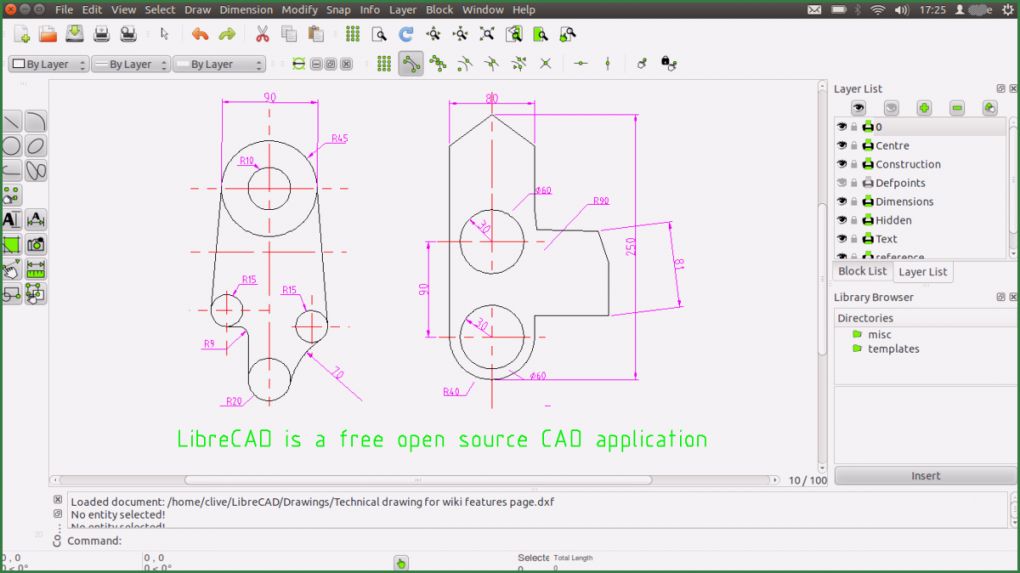Click the Redraw refresh icon
Viewport: 1020px width, 573px height.
(406, 34)
